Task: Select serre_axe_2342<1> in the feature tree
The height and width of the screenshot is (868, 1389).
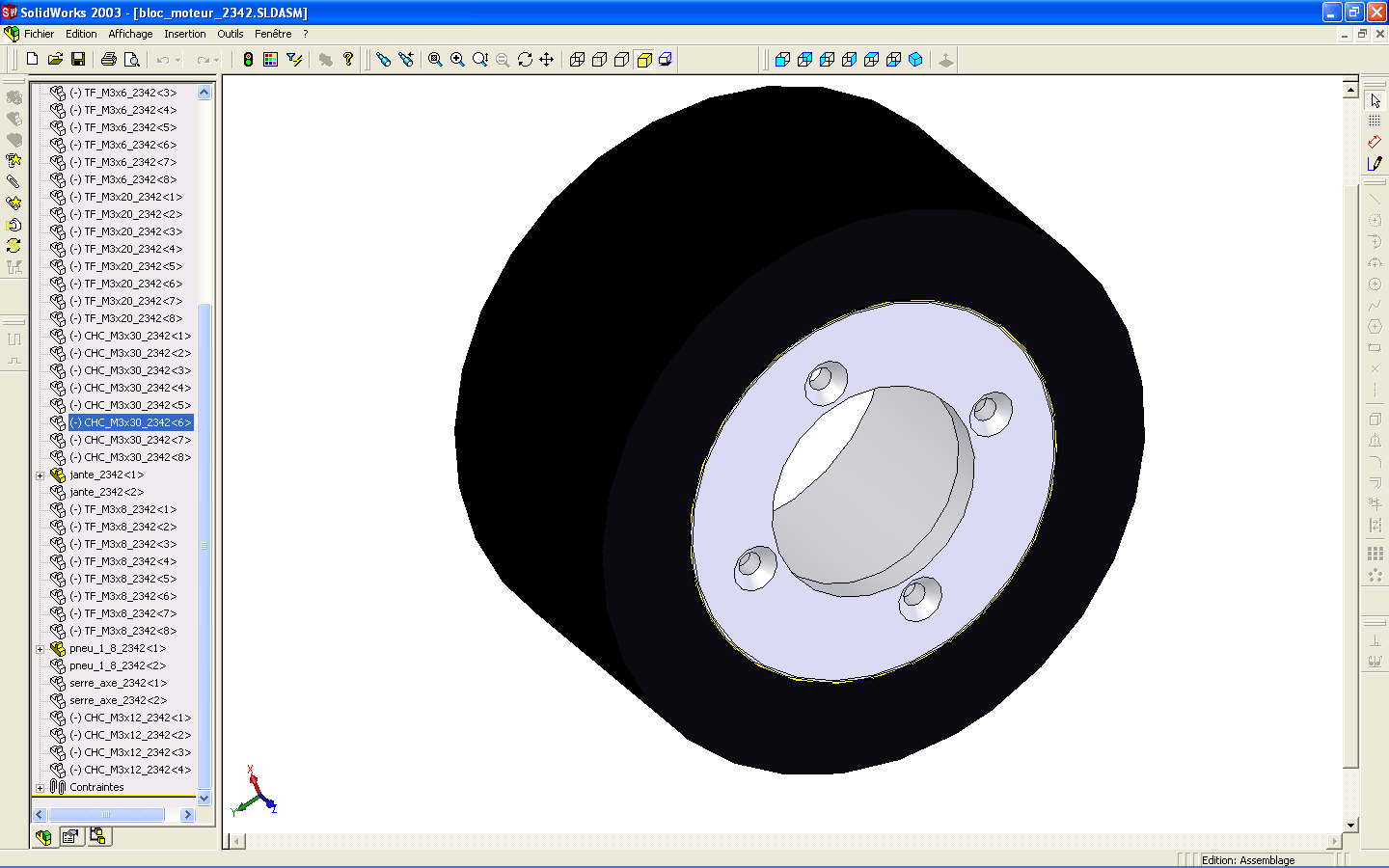Action: 118,683
